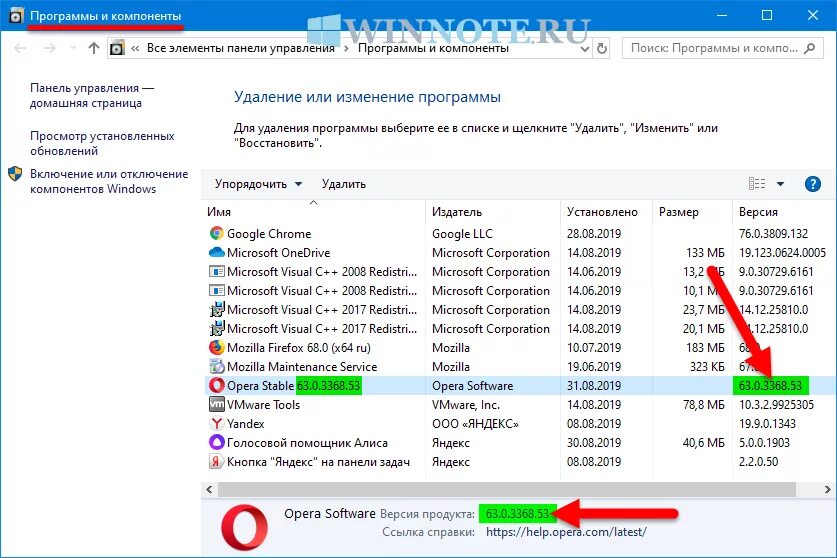Screen dimensions: 837x558
Task: Open Включение или отключение компонентов Windows
Action: (109, 182)
